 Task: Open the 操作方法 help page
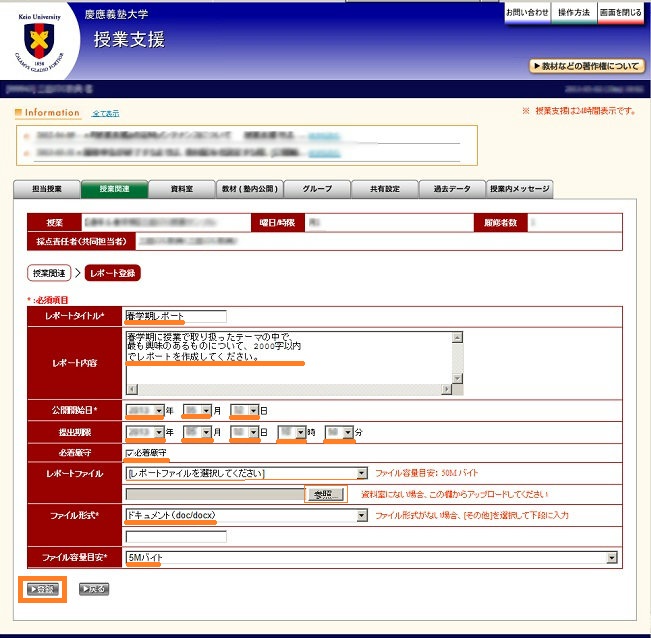(x=574, y=12)
